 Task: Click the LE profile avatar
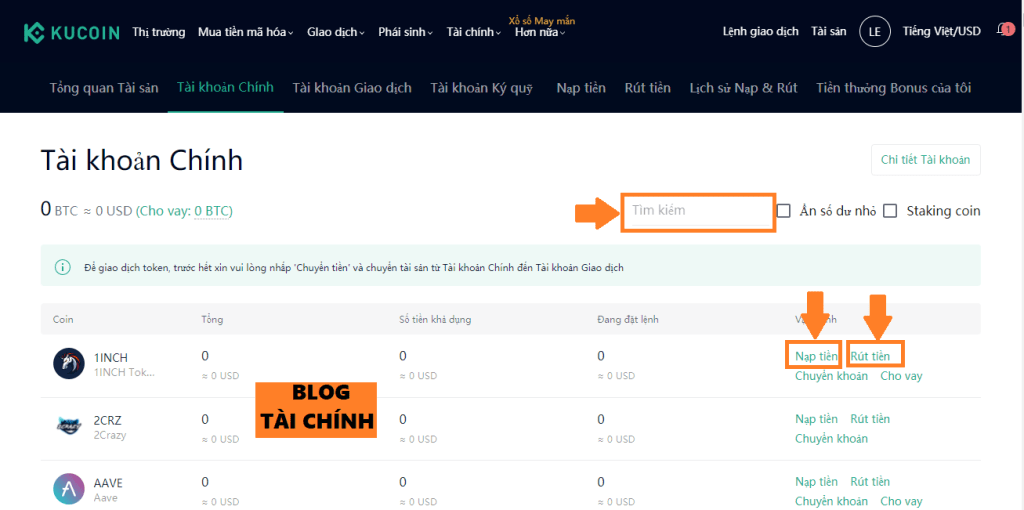pos(875,32)
